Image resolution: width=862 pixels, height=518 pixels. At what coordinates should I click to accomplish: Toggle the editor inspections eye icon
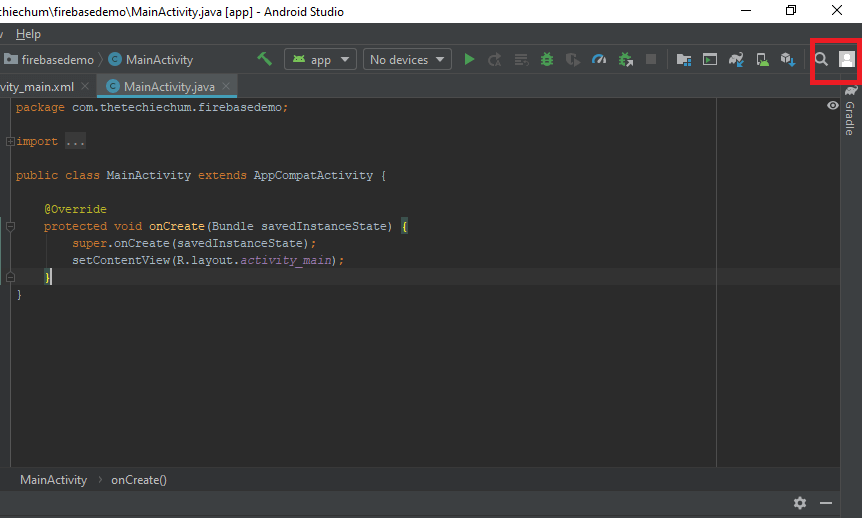click(x=833, y=105)
